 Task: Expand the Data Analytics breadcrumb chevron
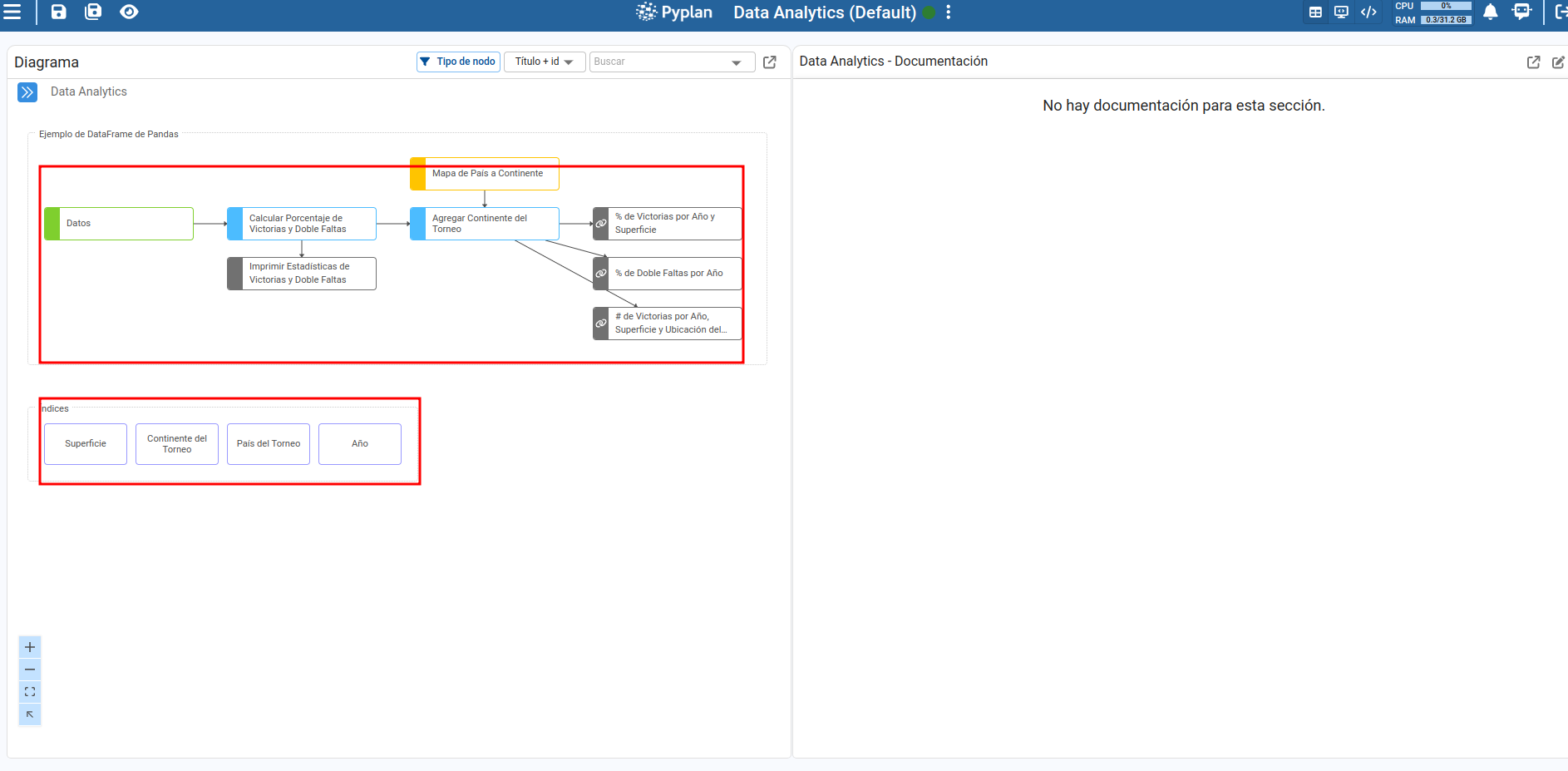(27, 91)
